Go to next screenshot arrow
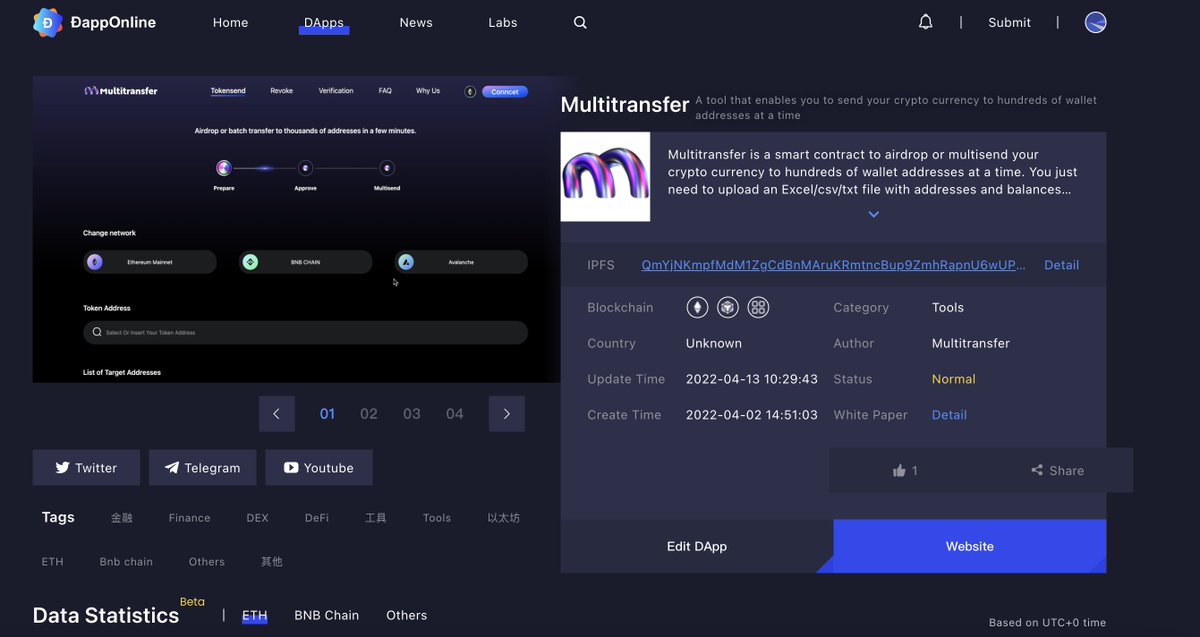Viewport: 1200px width, 637px height. point(507,414)
